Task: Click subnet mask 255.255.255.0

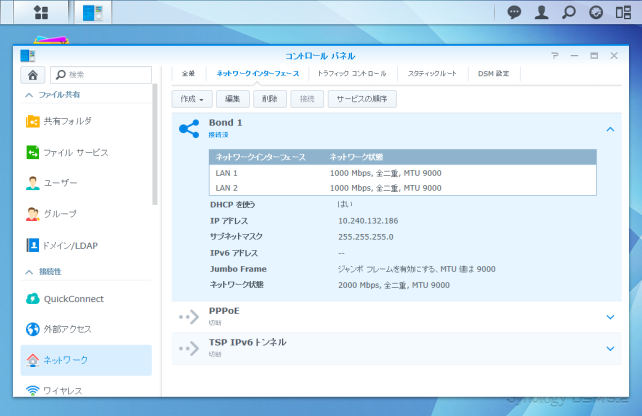Action: [366, 237]
